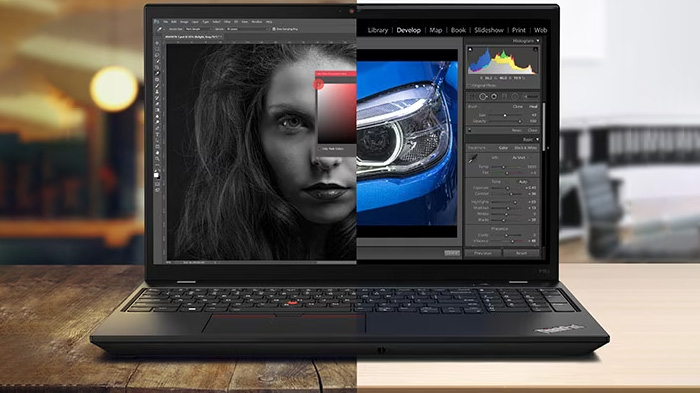Viewport: 700px width, 393px height.
Task: Adjust the Shadows slider
Action: [x=508, y=208]
